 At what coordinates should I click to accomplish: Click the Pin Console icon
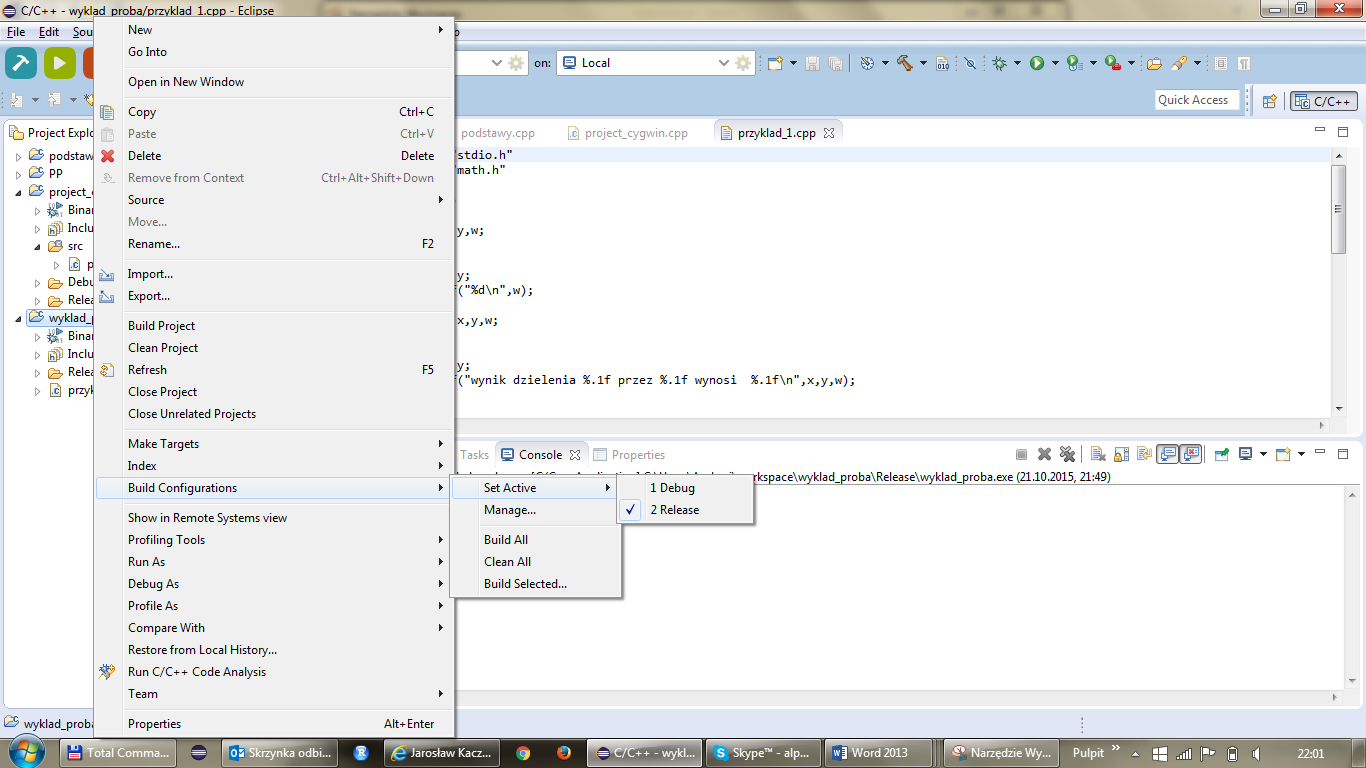(x=1221, y=454)
